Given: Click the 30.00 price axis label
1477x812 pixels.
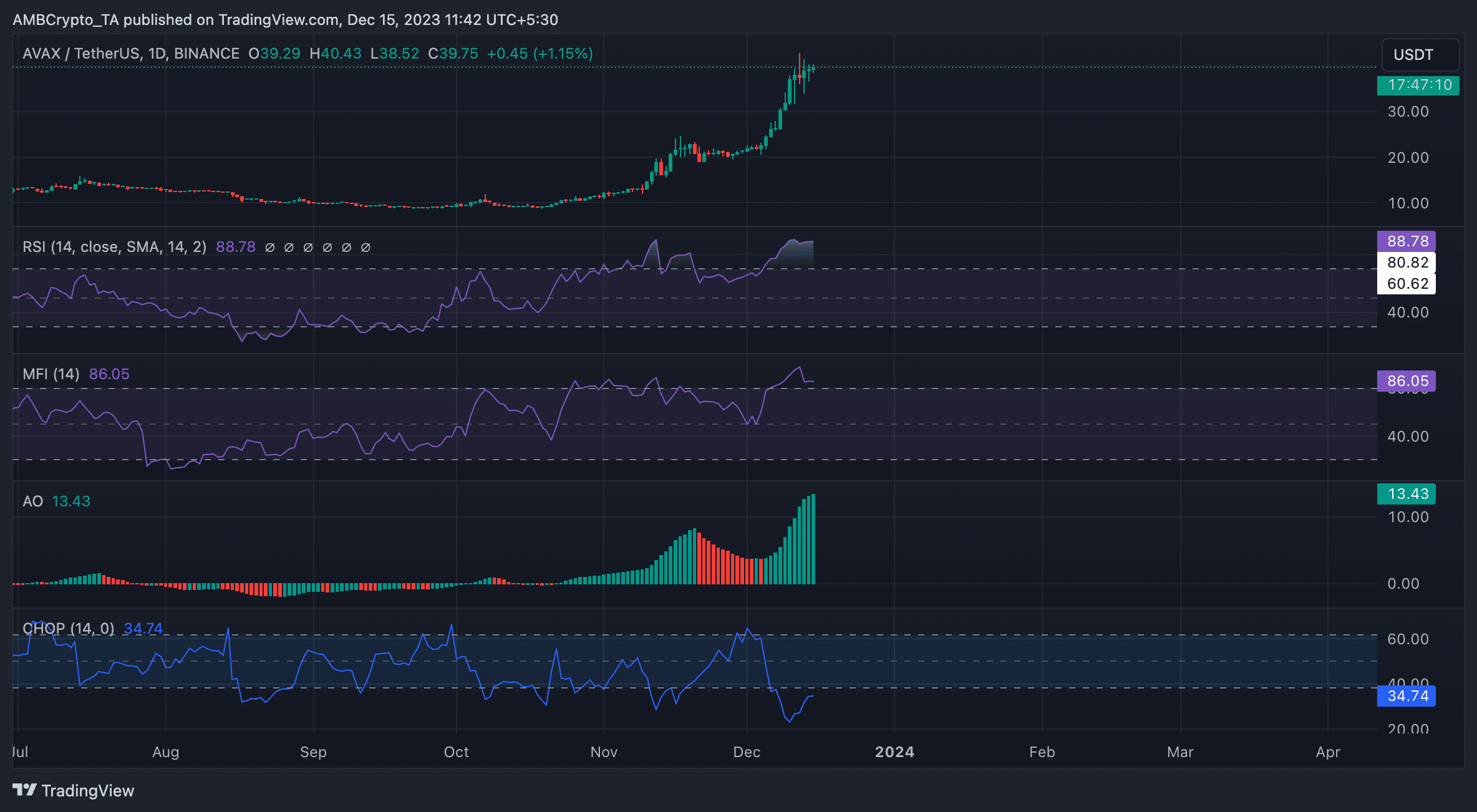Looking at the screenshot, I should pyautogui.click(x=1408, y=112).
